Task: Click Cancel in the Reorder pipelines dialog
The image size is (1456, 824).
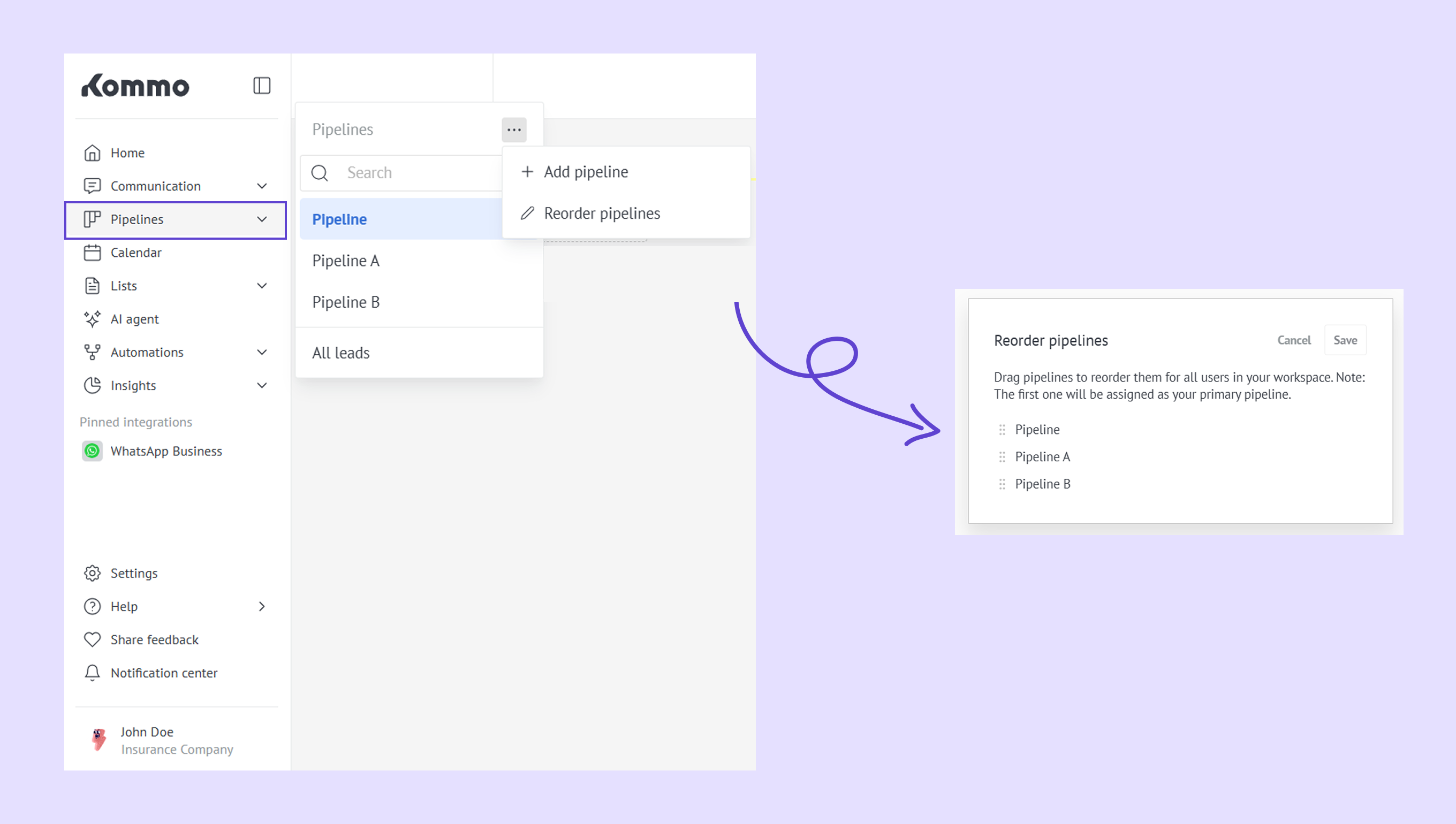Action: pos(1293,340)
